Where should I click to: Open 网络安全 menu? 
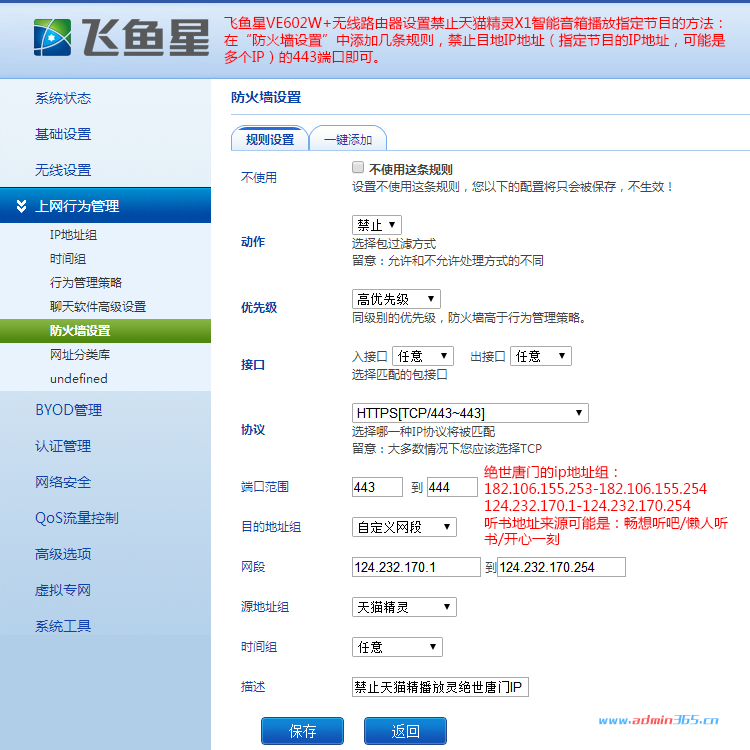63,482
